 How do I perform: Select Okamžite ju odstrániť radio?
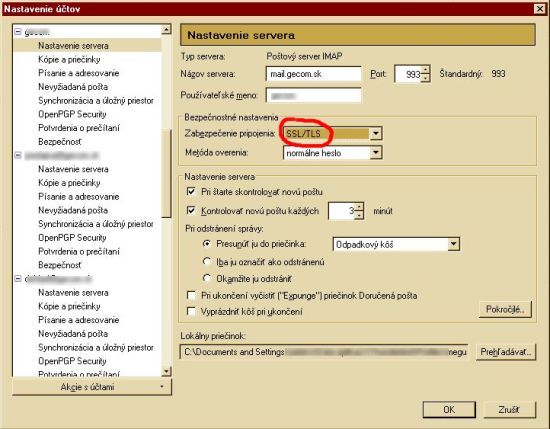pos(207,279)
